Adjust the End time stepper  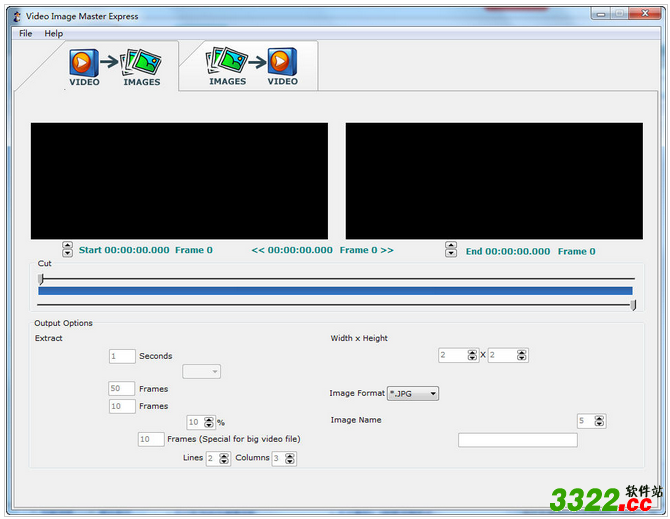(x=451, y=249)
